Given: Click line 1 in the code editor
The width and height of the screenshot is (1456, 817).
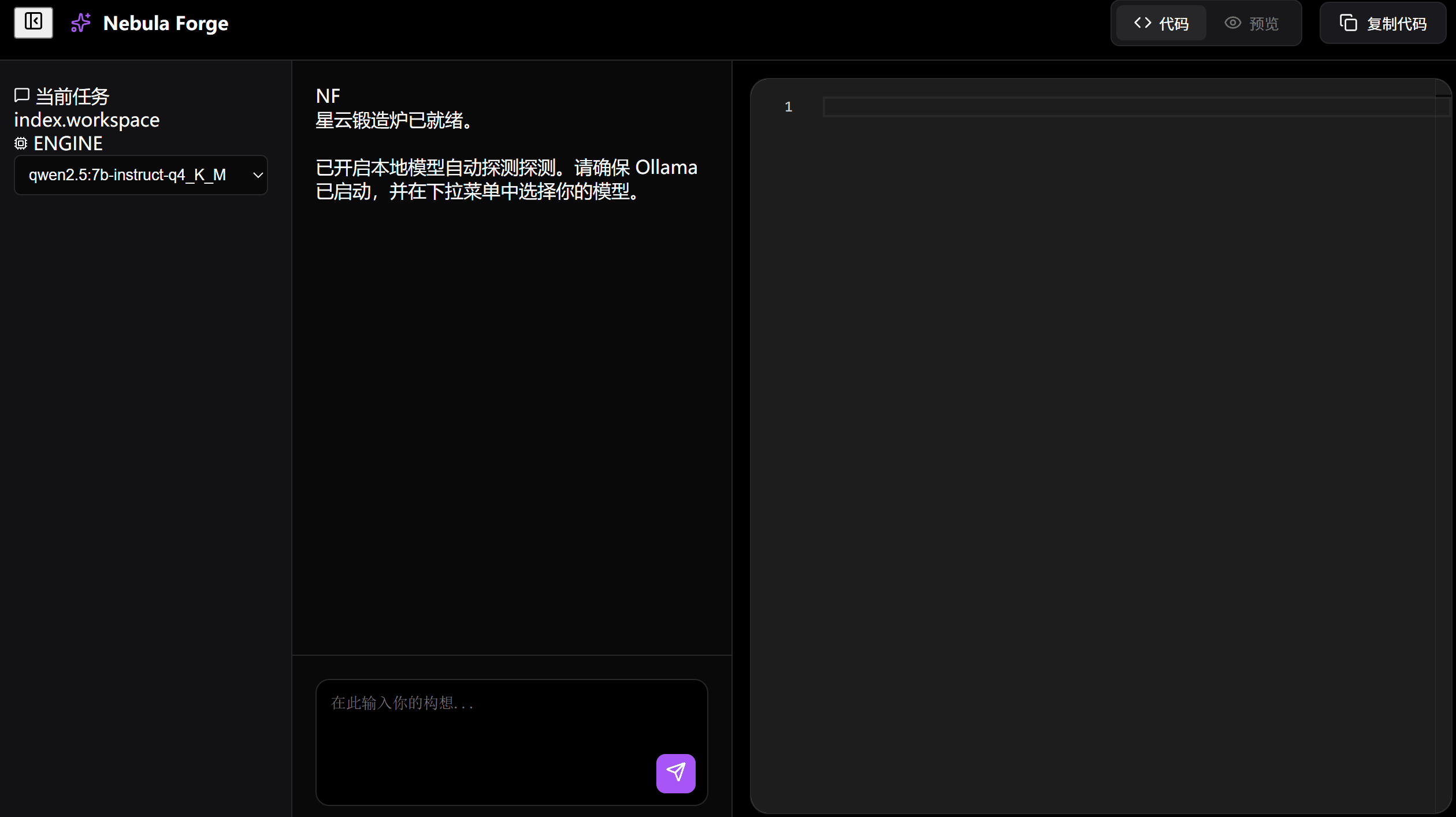Looking at the screenshot, I should click(x=1127, y=107).
